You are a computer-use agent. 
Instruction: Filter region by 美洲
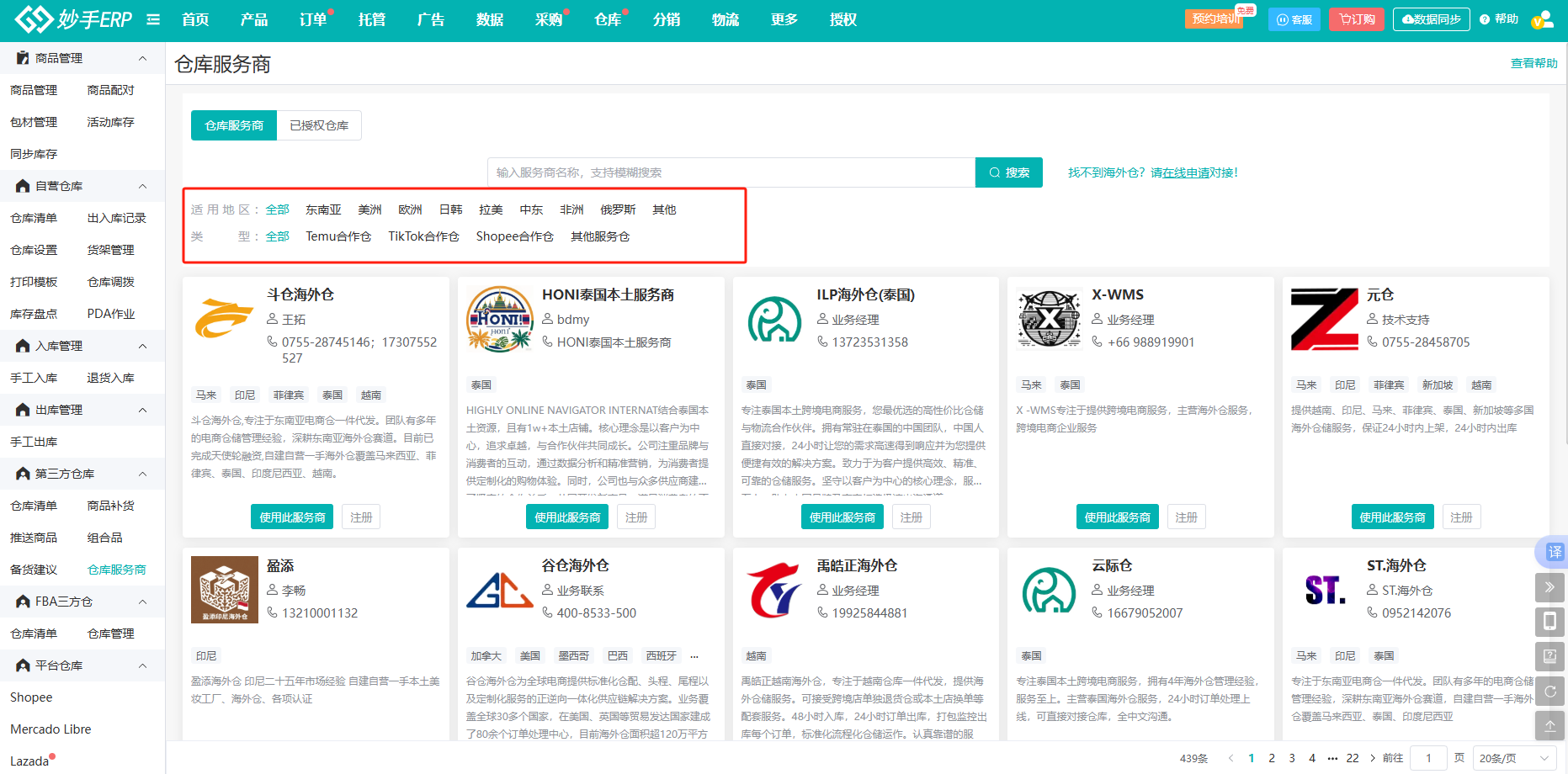pyautogui.click(x=369, y=209)
